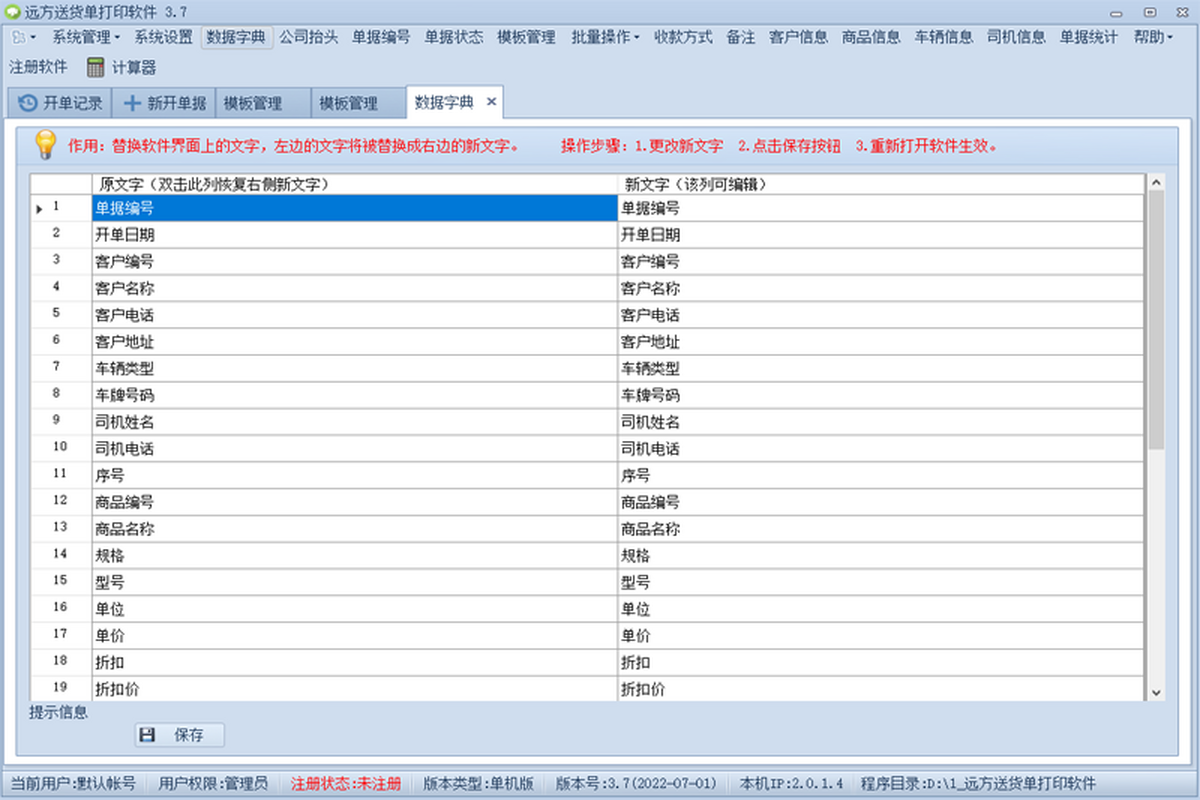Select original text cell 车辆类型
Screen dimensions: 1200x800
[355, 369]
